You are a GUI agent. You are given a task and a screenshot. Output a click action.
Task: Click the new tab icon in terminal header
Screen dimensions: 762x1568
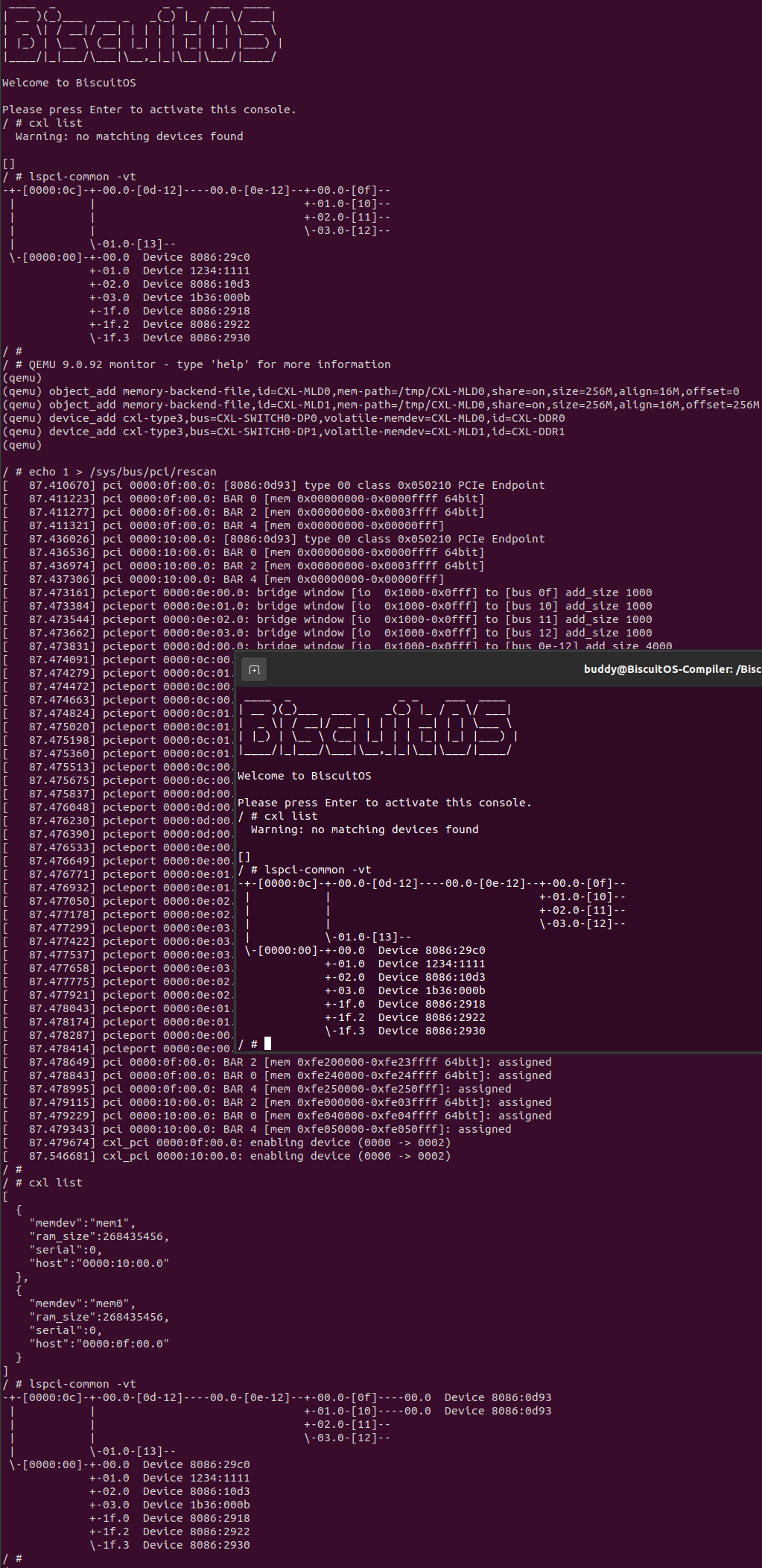click(254, 670)
